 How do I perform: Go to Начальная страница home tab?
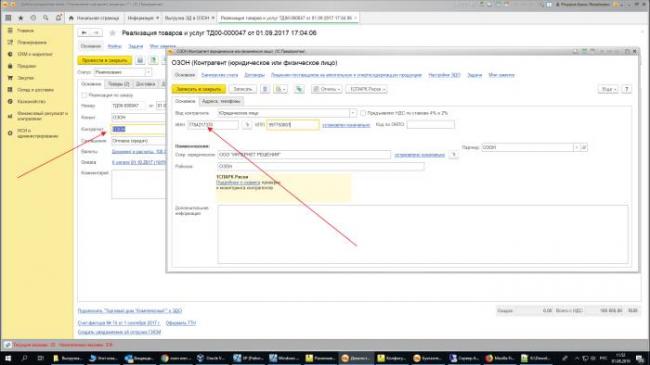tap(94, 18)
